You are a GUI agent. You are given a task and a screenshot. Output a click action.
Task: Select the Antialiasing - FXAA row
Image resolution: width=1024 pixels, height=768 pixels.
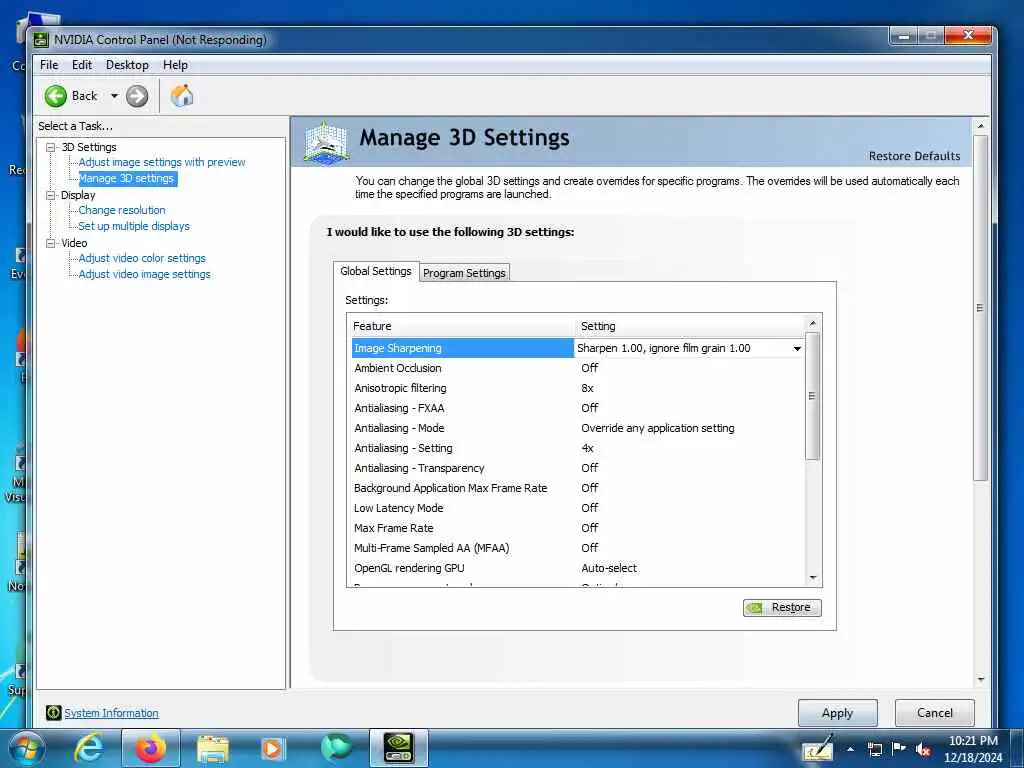click(577, 408)
